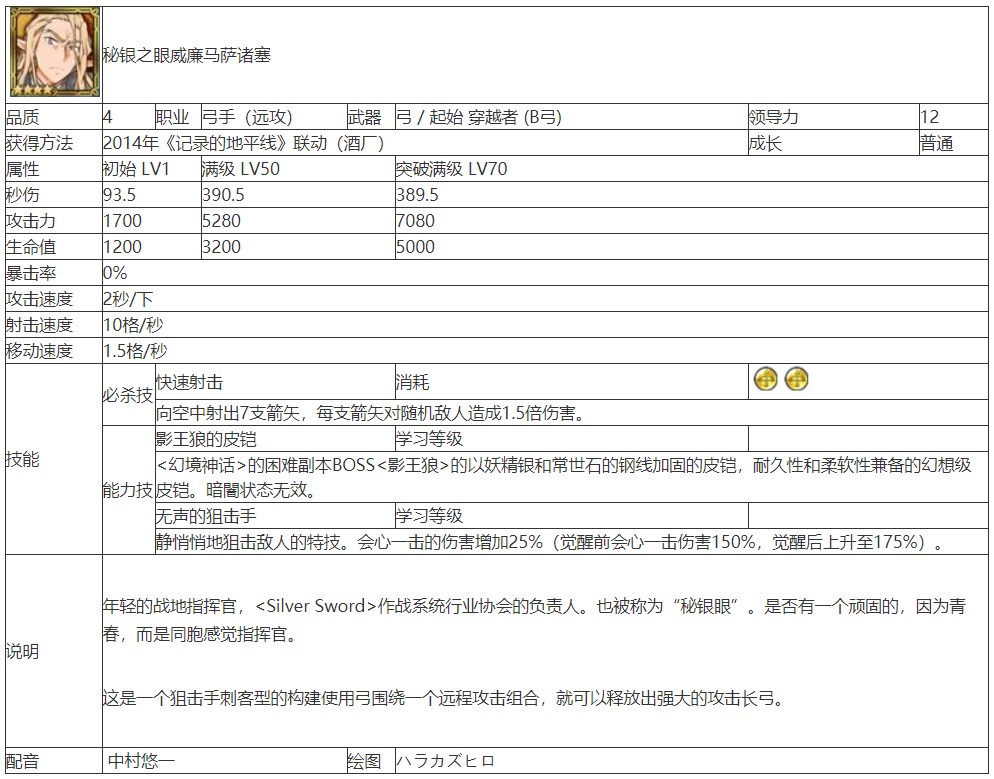Click the 秒伤 row label
Image resolution: width=994 pixels, height=779 pixels.
click(x=23, y=195)
